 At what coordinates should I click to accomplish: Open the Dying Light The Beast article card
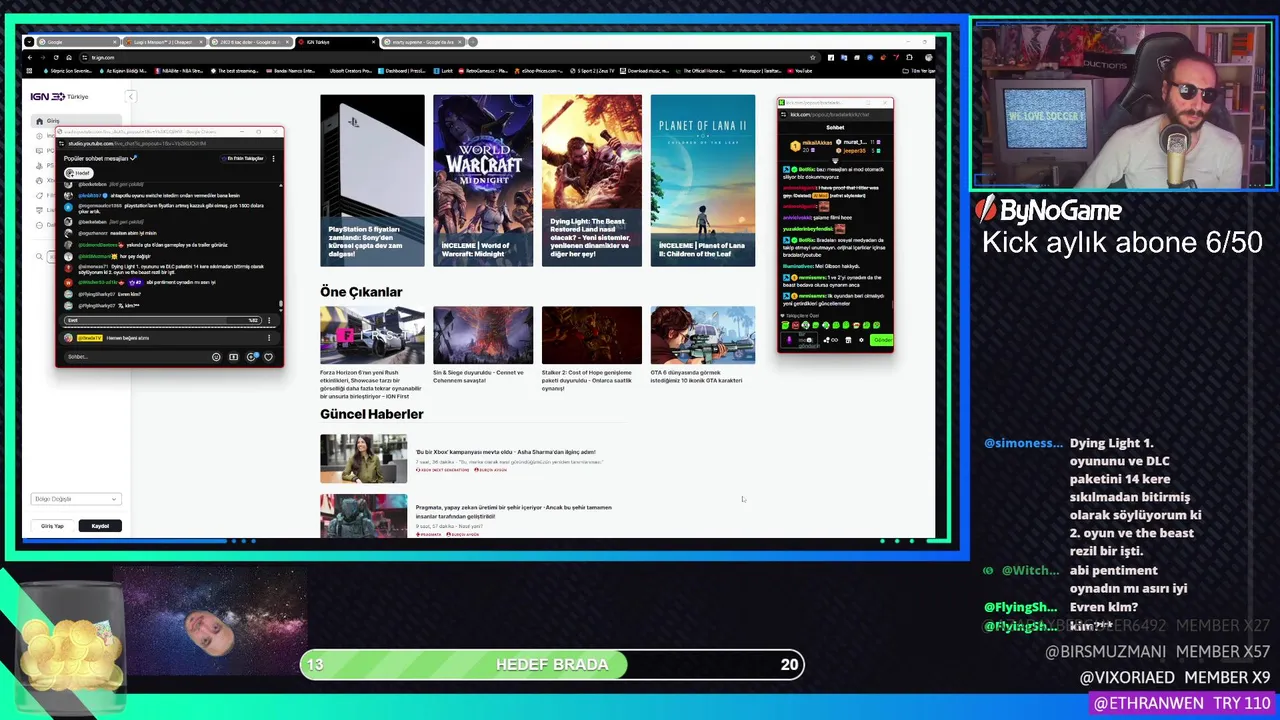pyautogui.click(x=592, y=180)
